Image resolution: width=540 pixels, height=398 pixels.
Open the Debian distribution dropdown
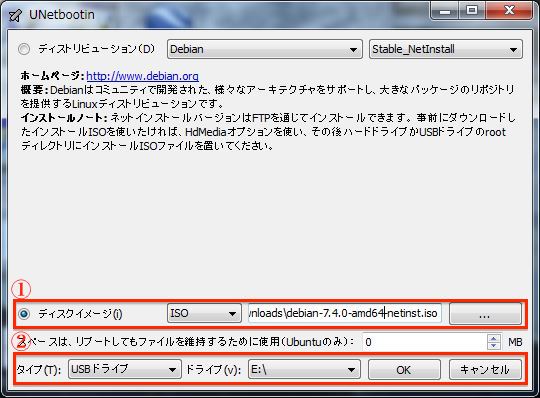point(264,49)
